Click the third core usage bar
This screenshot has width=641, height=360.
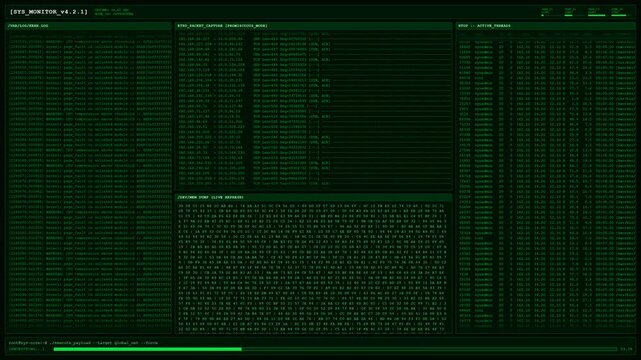tap(598, 15)
